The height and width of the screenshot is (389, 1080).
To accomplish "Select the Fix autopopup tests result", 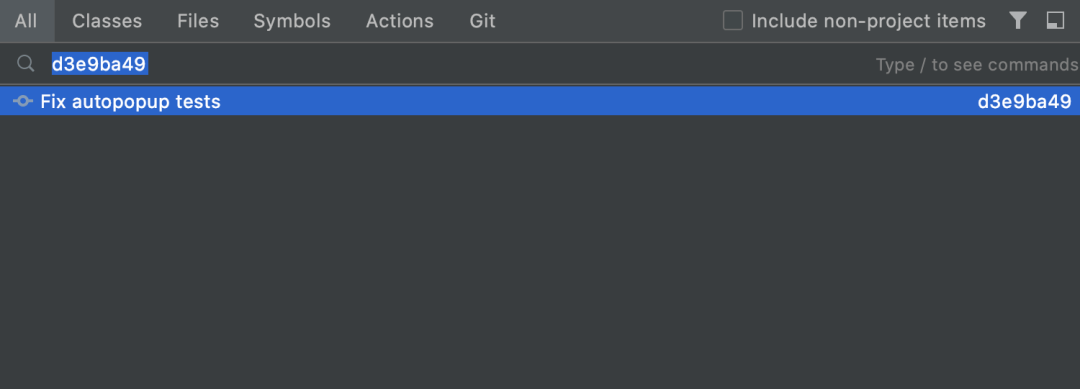I will (x=130, y=102).
